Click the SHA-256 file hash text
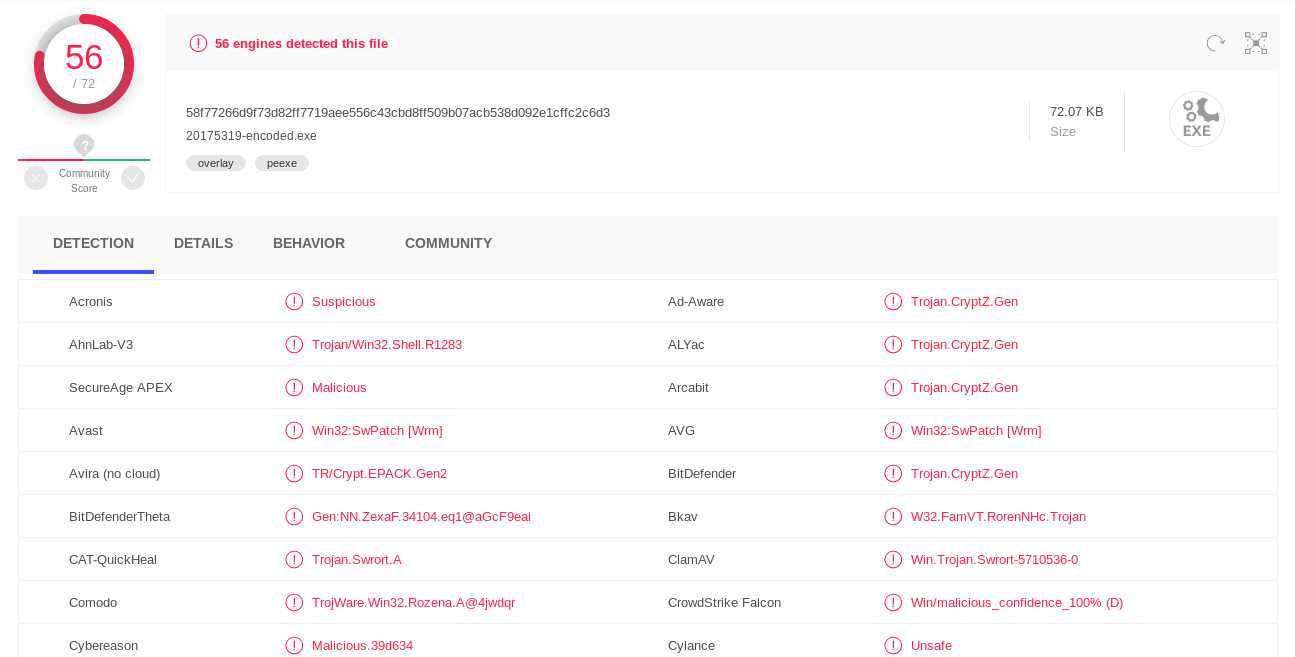Viewport: 1295px width, 657px height. [x=398, y=112]
